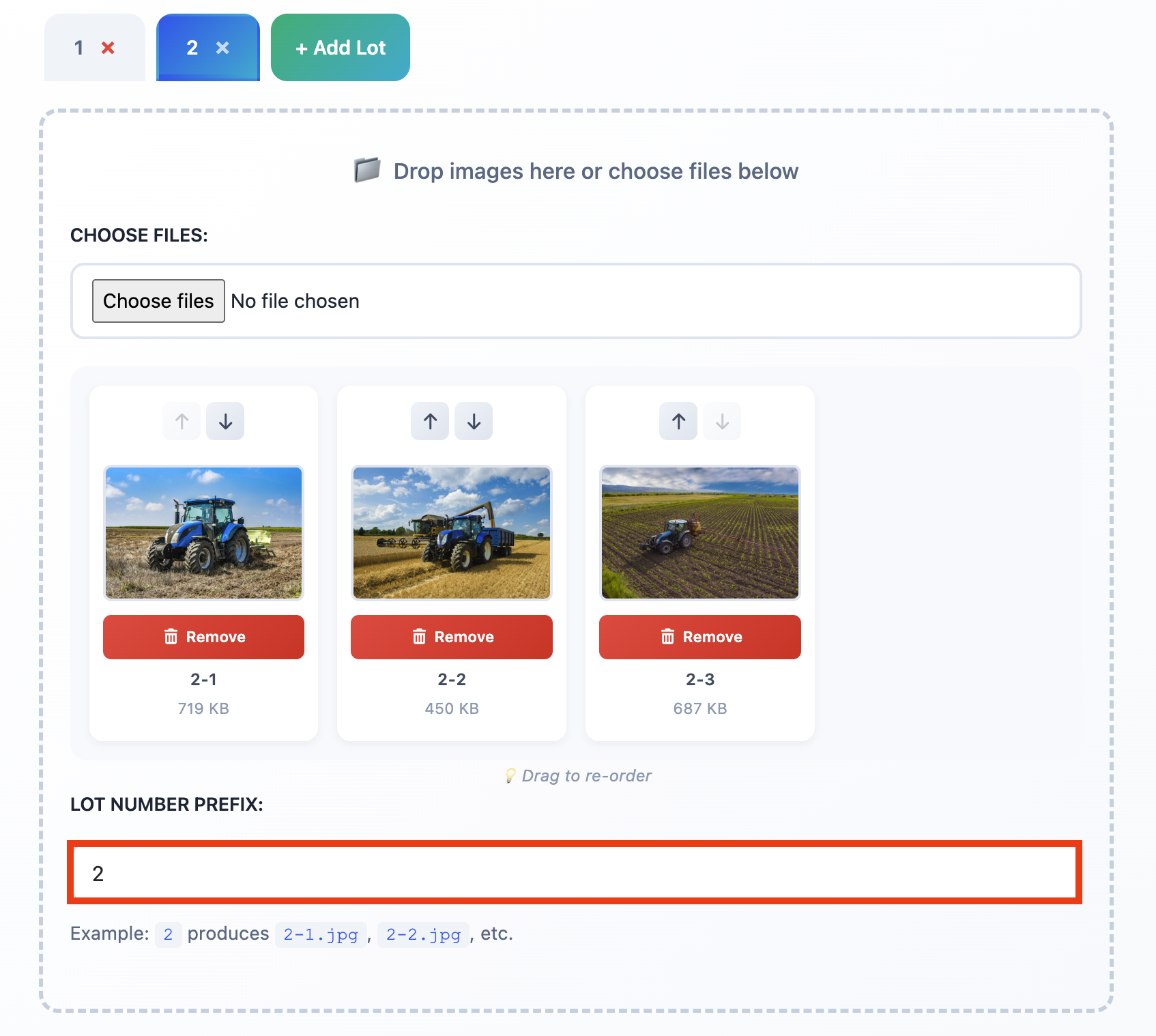1156x1036 pixels.
Task: Move image 2-3 up with arrow
Action: tap(678, 422)
